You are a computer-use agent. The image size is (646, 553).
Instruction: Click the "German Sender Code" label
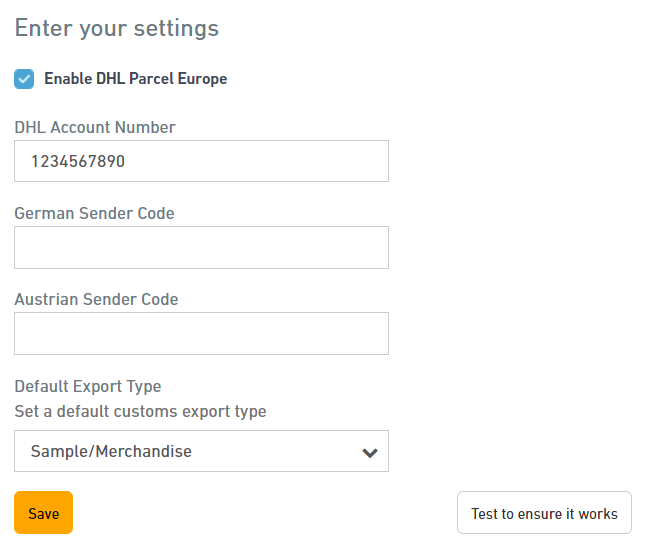(x=94, y=213)
